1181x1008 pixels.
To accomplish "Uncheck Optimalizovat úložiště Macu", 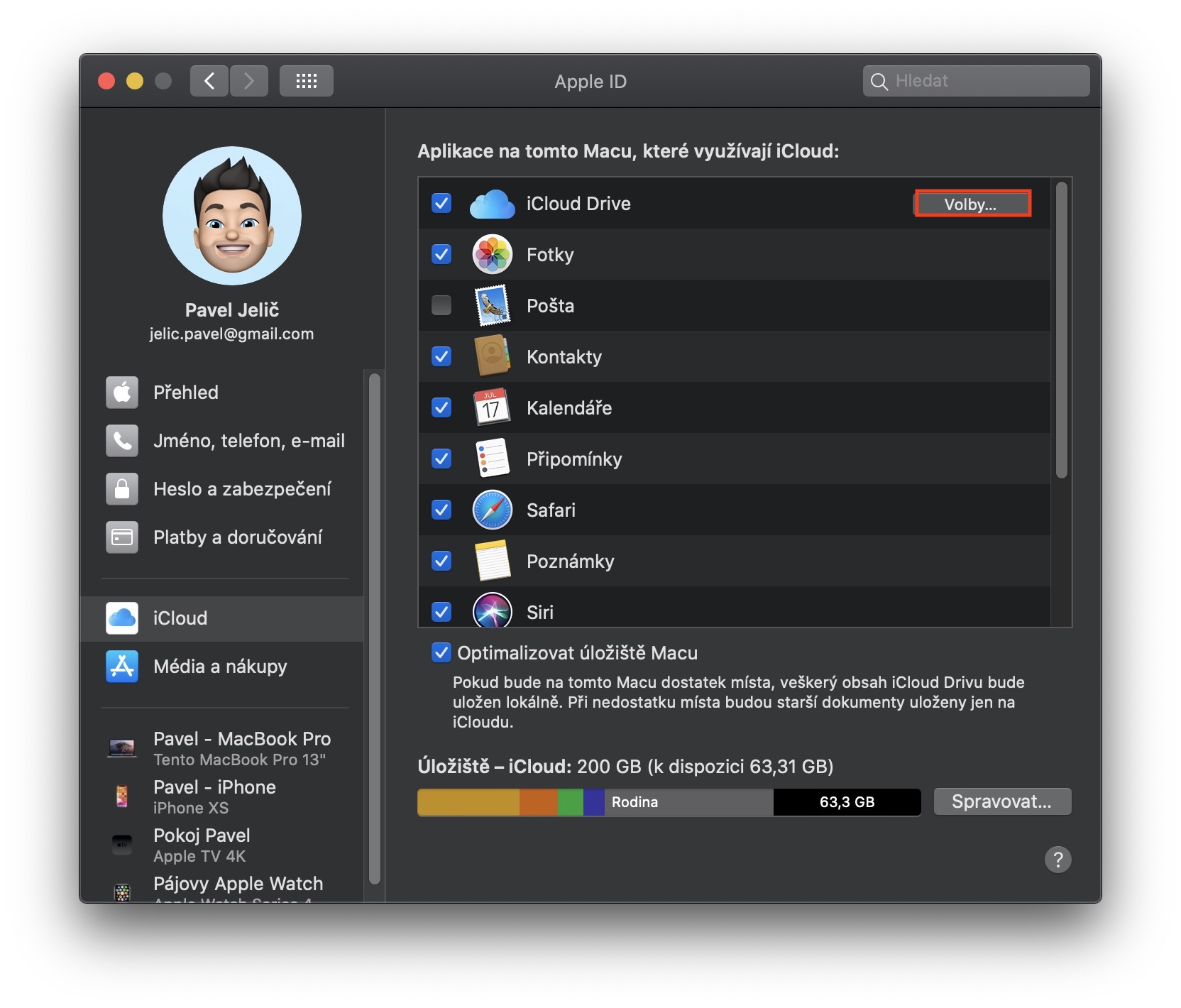I will [x=441, y=652].
